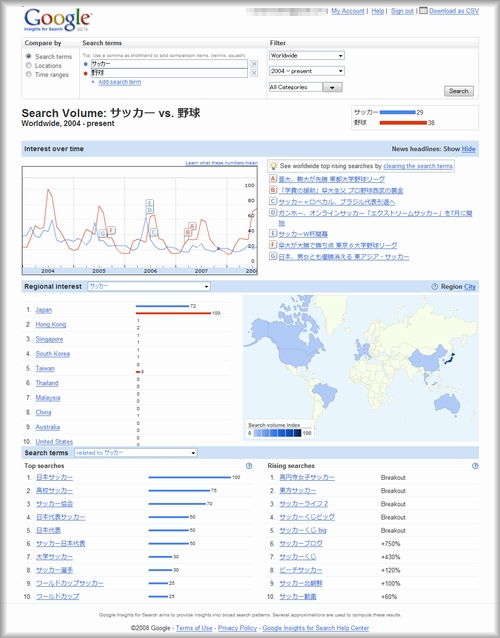This screenshot has height=638, width=500.
Task: Click headline marker B in news list
Action: tap(273, 190)
